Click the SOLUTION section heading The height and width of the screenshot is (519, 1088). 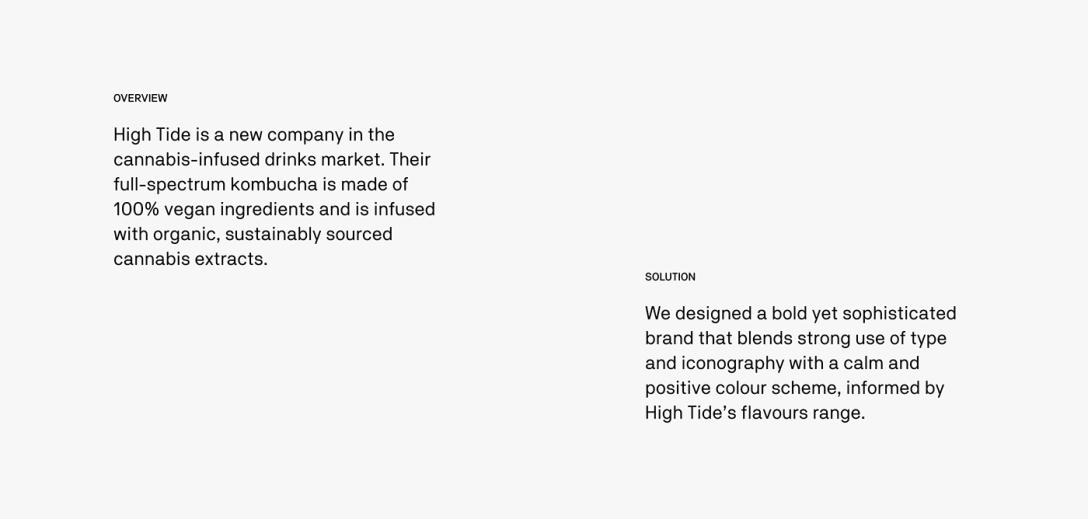[670, 277]
